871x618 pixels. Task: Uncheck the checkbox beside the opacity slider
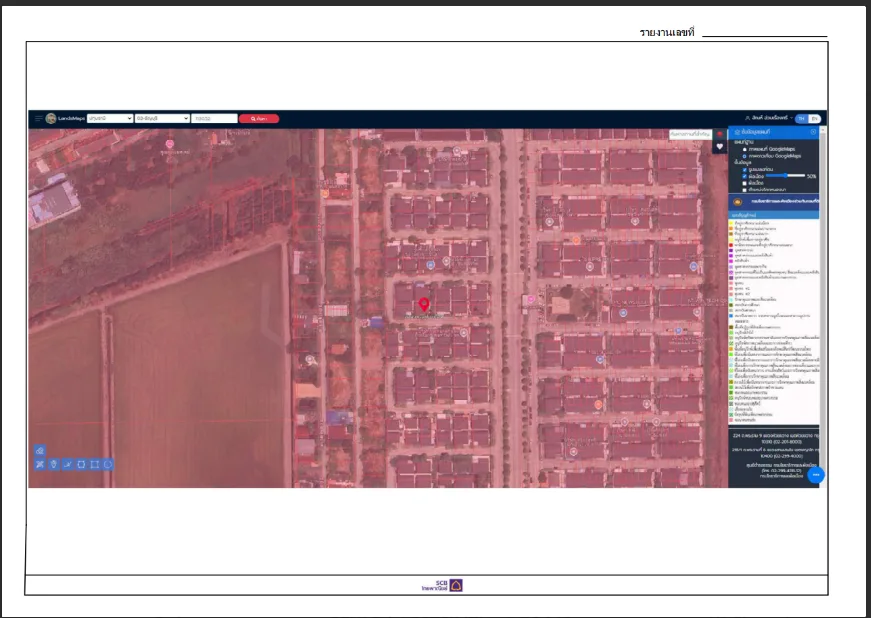click(x=744, y=176)
